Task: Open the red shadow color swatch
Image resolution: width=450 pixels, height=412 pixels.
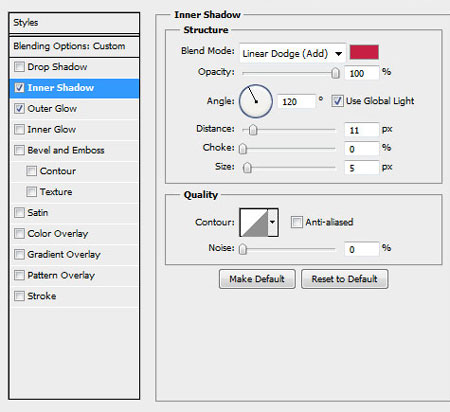Action: [364, 52]
